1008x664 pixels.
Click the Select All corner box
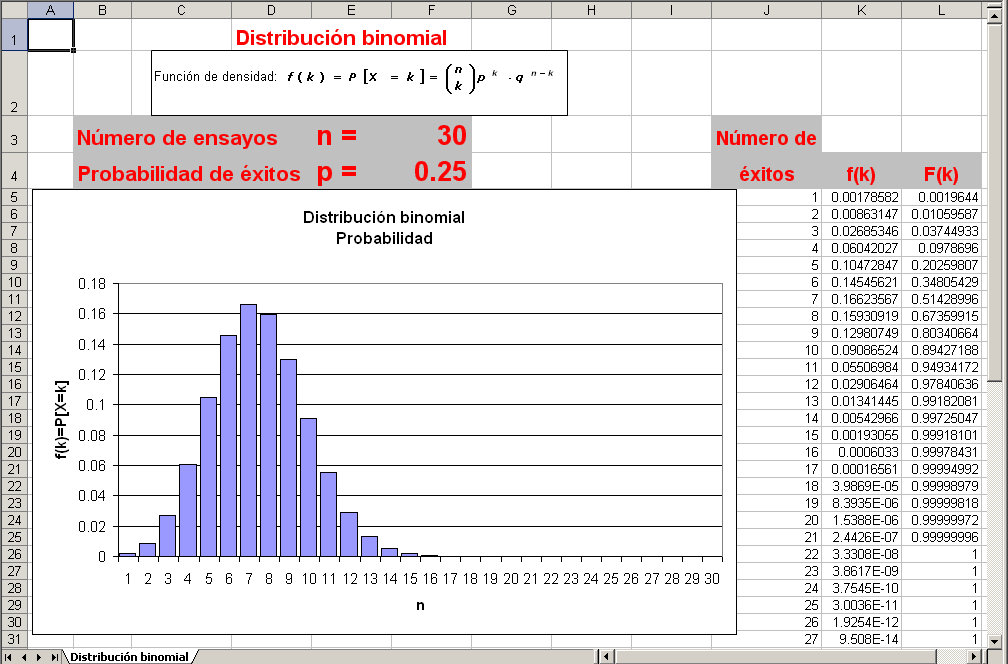click(12, 9)
